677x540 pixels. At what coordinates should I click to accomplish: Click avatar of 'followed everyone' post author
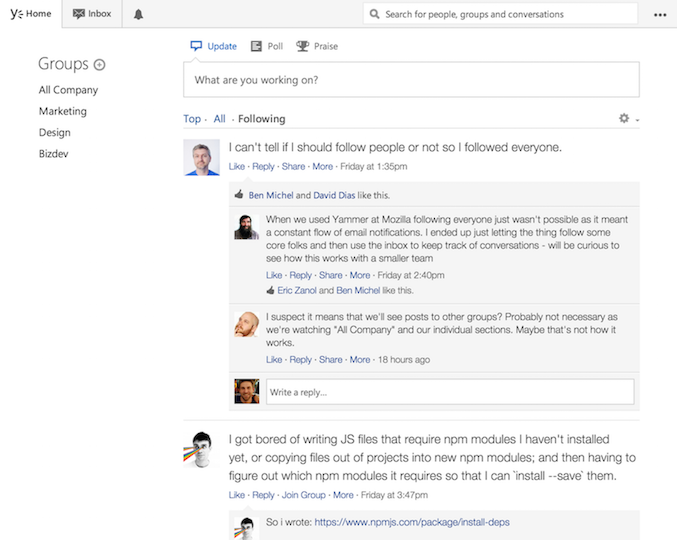(202, 157)
